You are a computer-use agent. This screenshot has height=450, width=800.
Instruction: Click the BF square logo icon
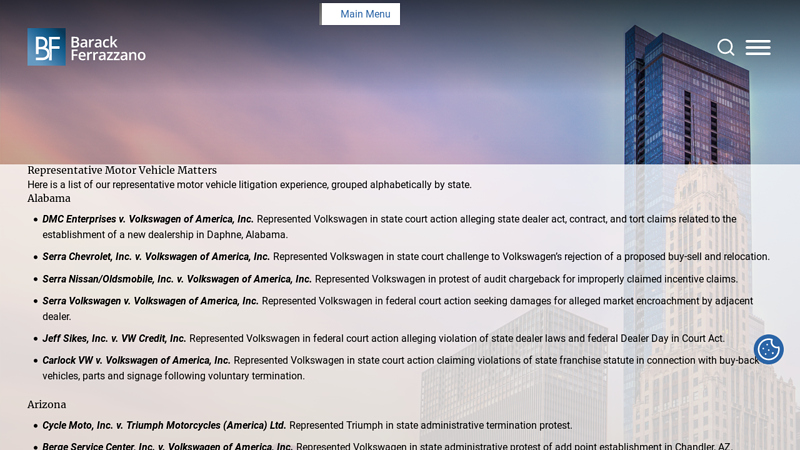46,47
